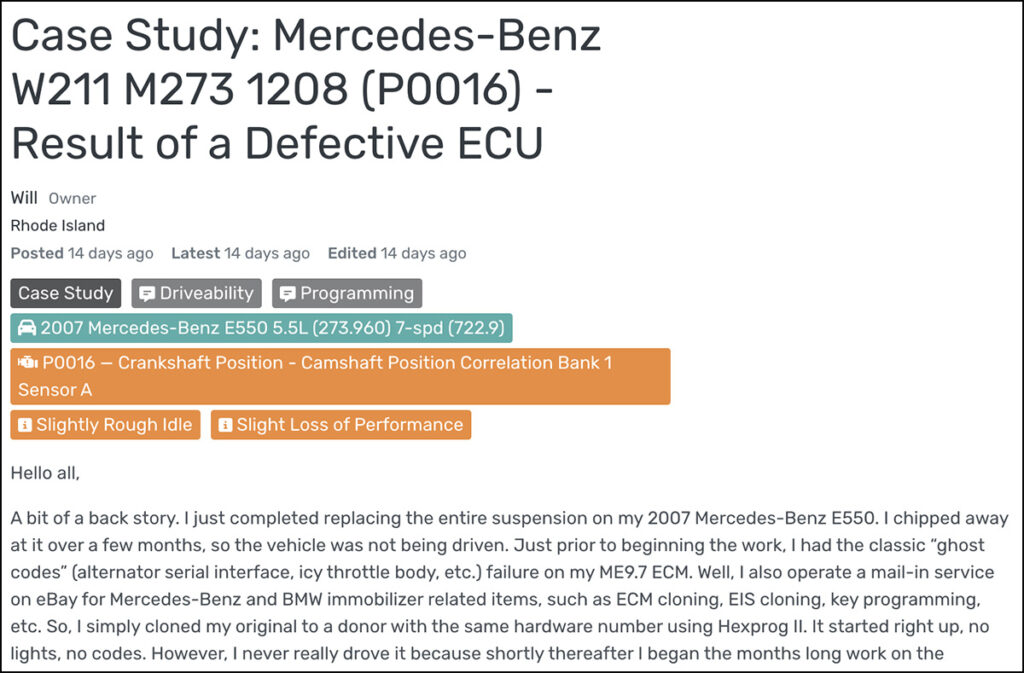Click the info icon on Slight Loss of Performance
The image size is (1024, 673).
[225, 425]
